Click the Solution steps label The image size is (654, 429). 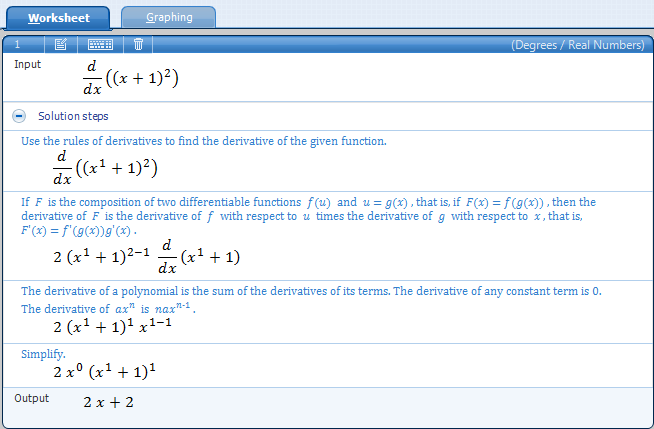(72, 116)
